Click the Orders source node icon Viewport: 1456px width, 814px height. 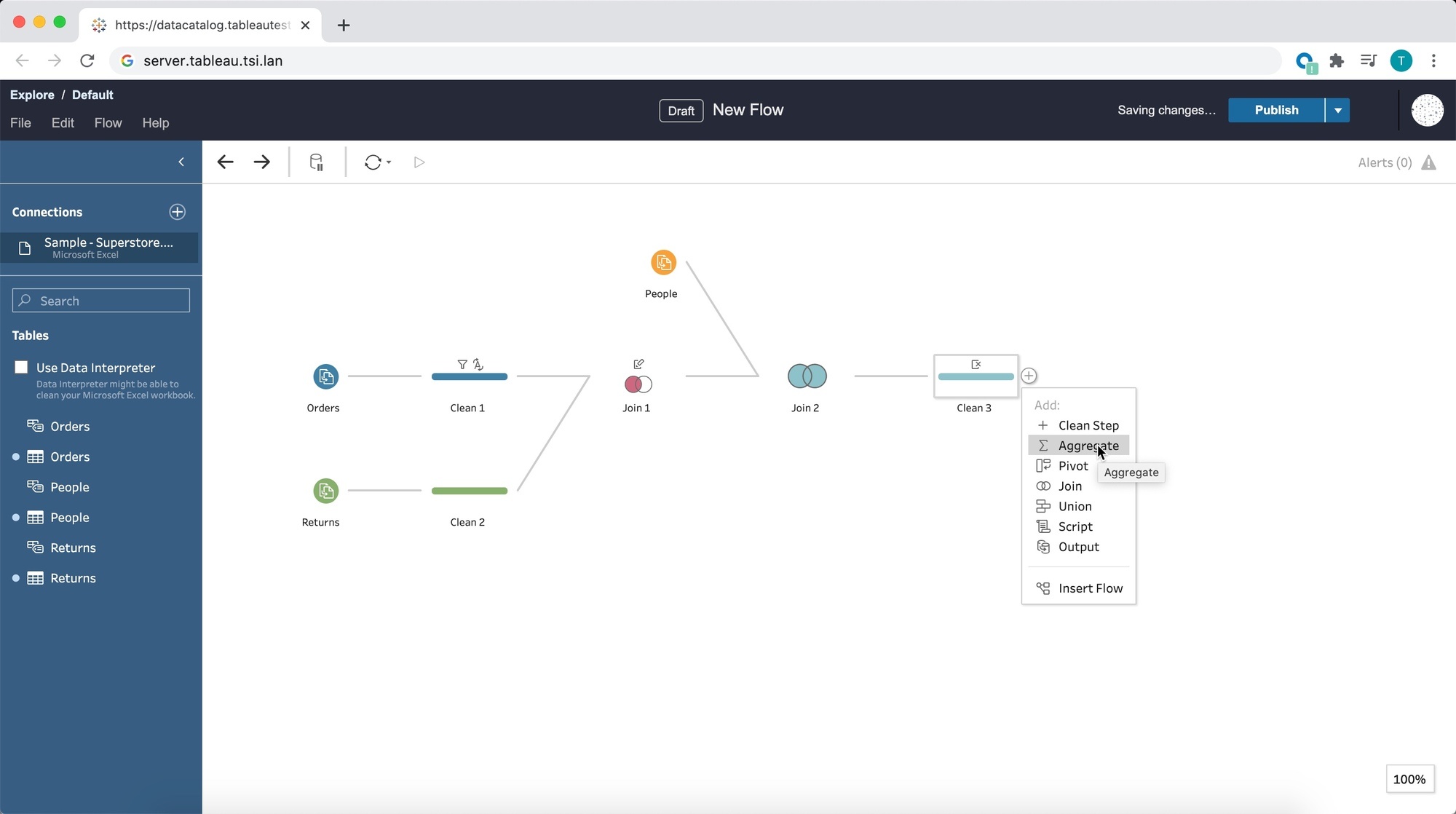click(x=325, y=376)
